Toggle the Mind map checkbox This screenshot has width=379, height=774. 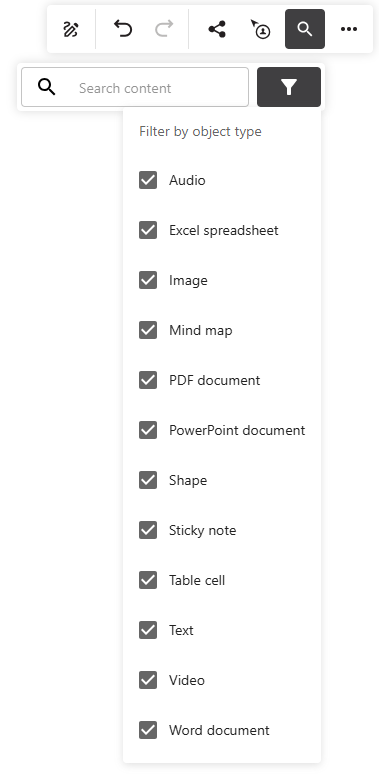tap(148, 330)
